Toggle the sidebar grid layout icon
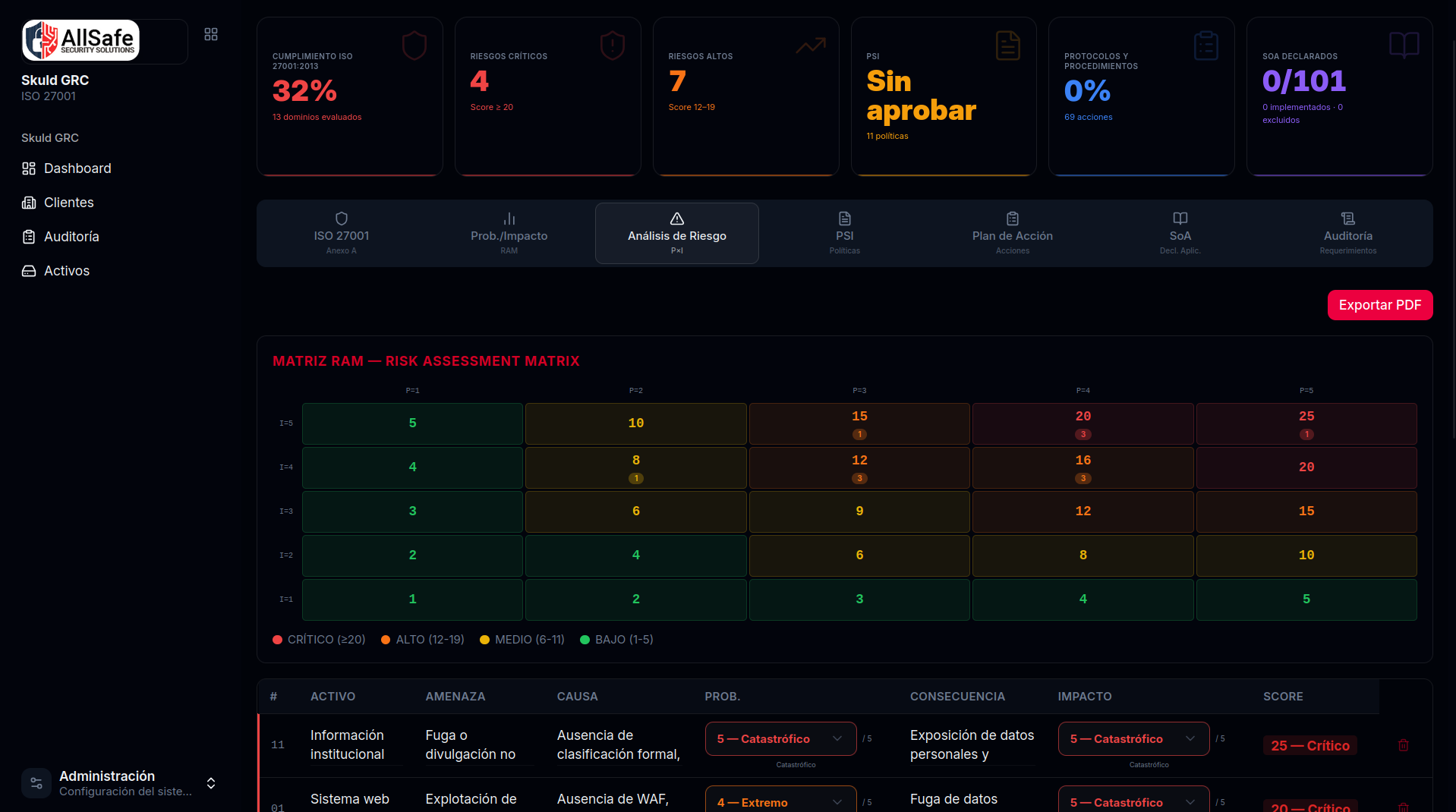This screenshot has width=1456, height=812. coord(211,34)
